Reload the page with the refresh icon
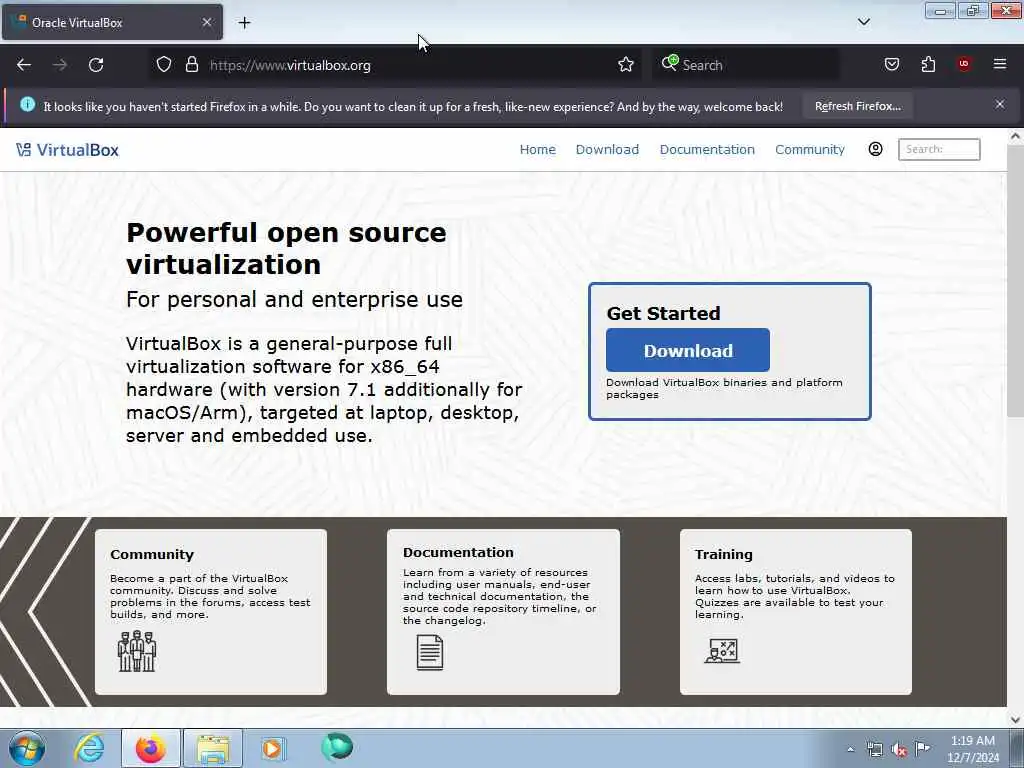1024x768 pixels. [x=96, y=65]
